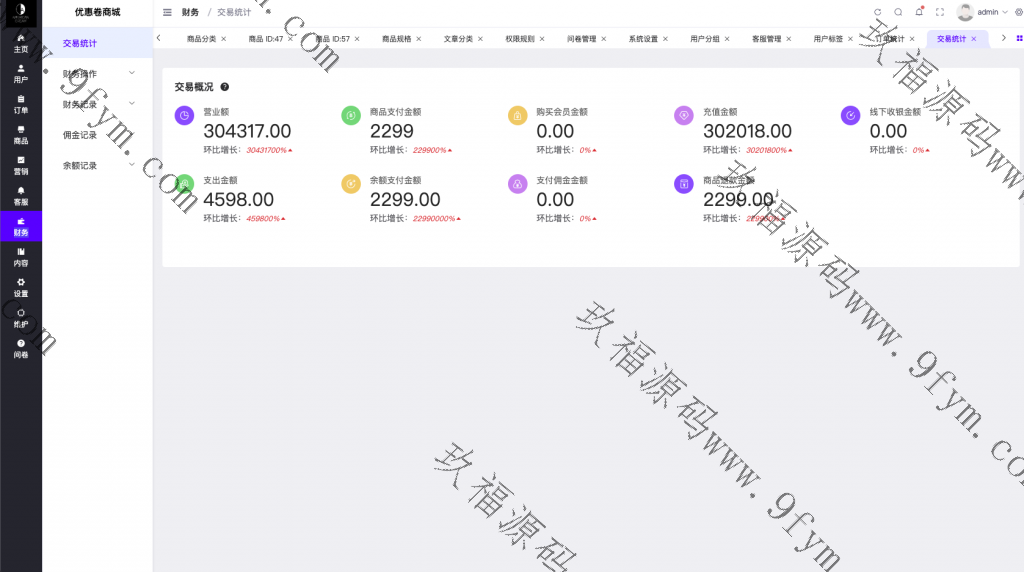Viewport: 1024px width, 572px height.
Task: Open notifications bell in the top header
Action: pos(919,12)
